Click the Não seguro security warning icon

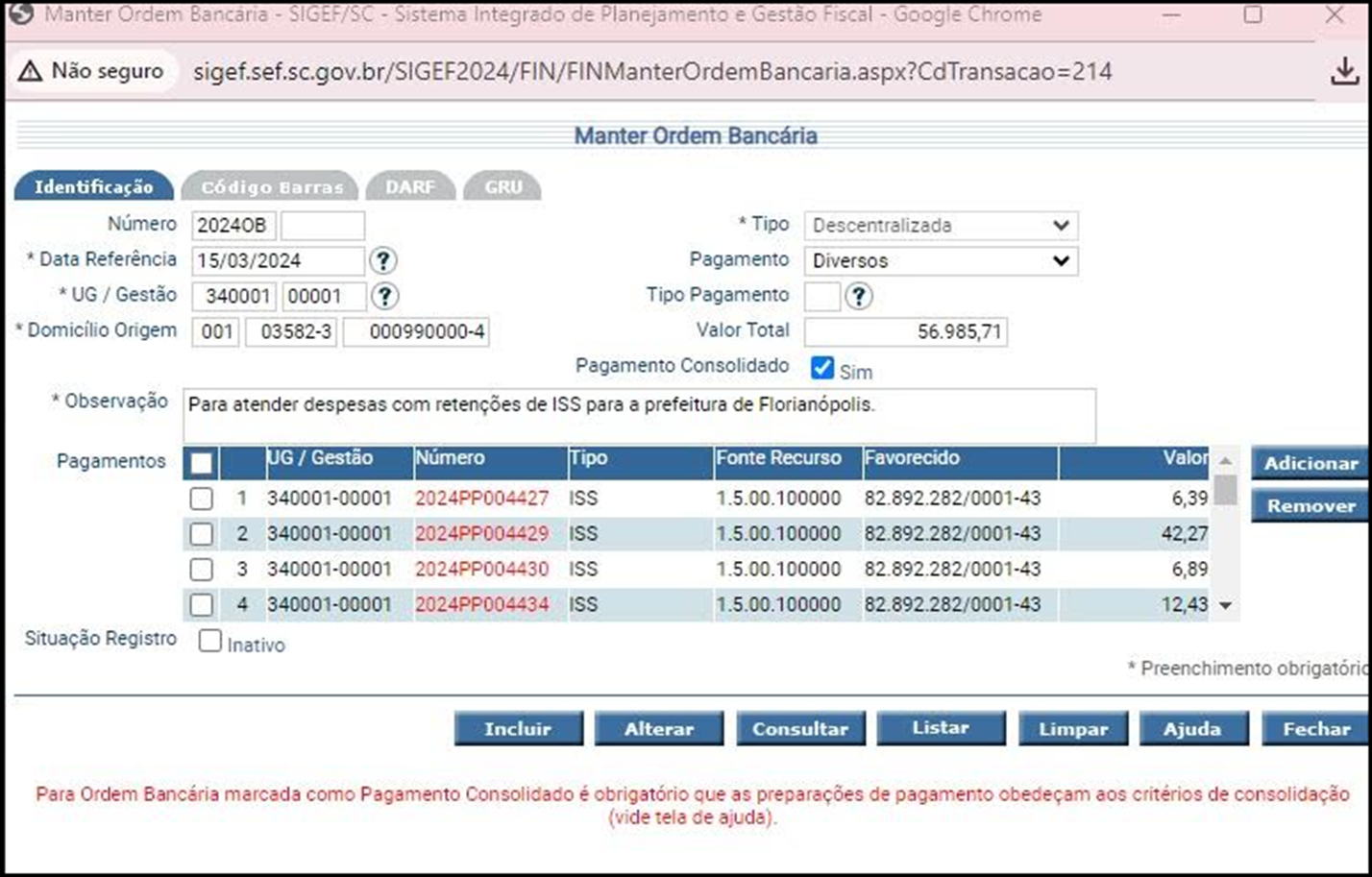(x=30, y=71)
